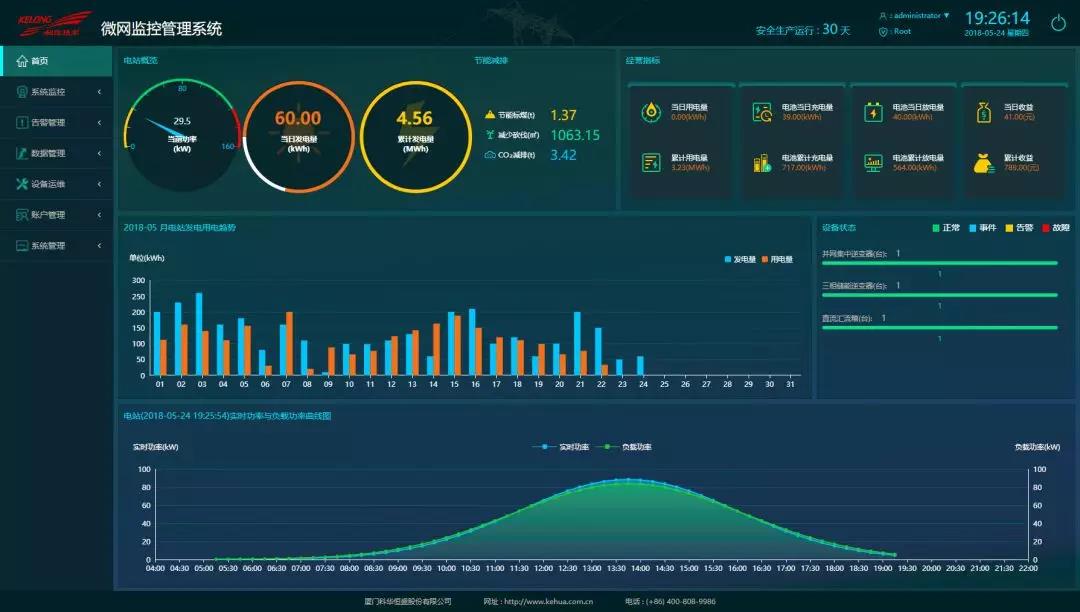Toggle the 用电量 series in bar chart legend

point(777,259)
